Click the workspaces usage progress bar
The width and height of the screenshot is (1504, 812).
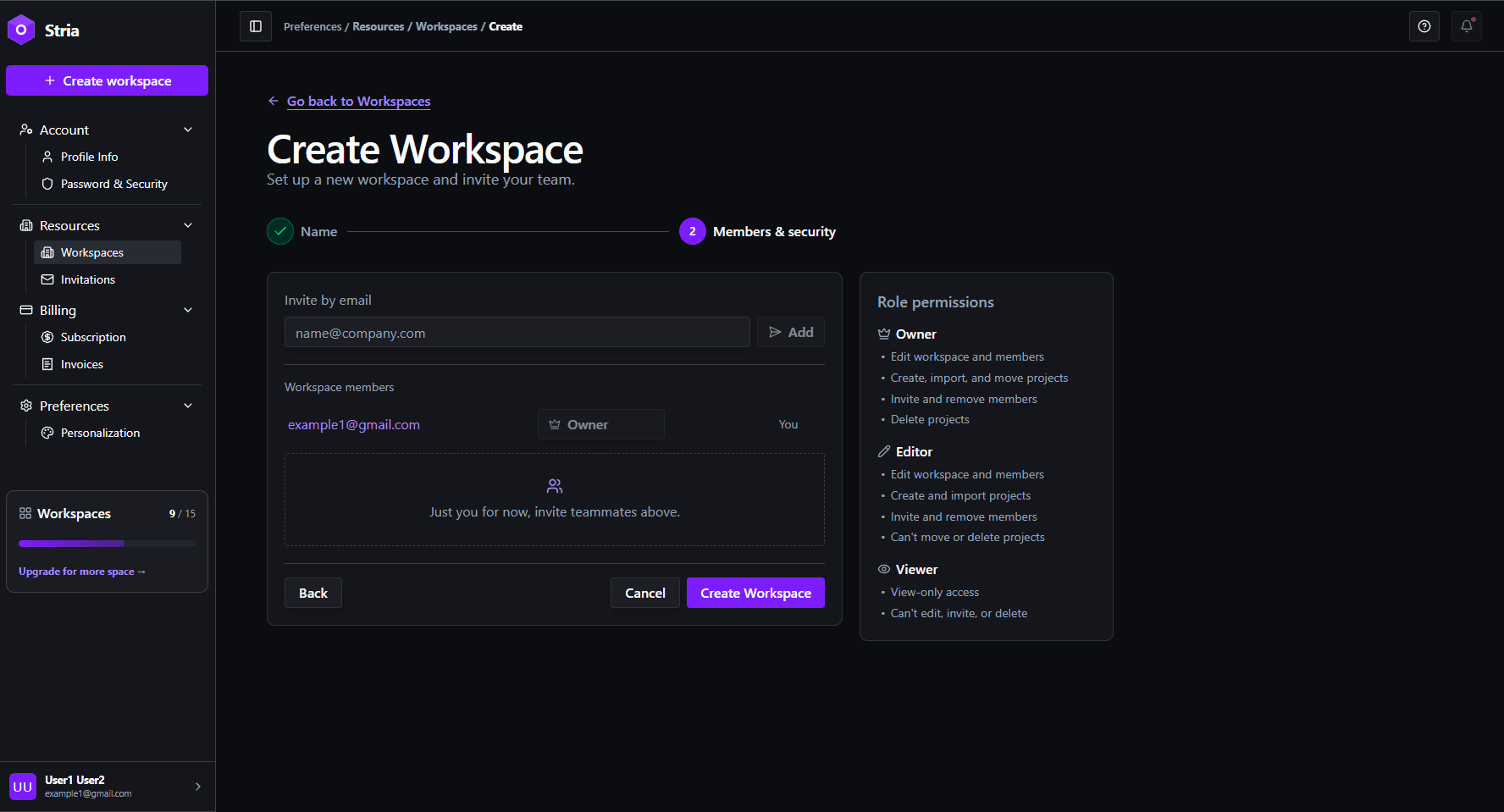click(107, 544)
